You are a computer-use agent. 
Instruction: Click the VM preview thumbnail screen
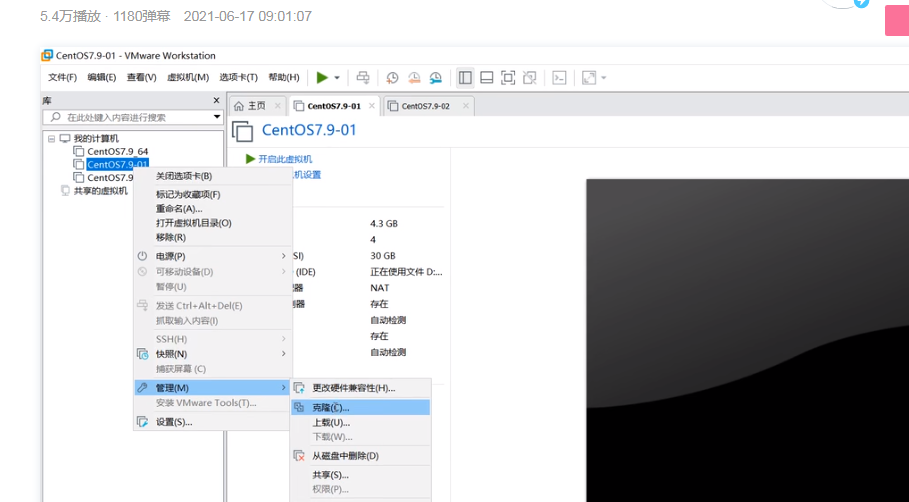pyautogui.click(x=747, y=340)
